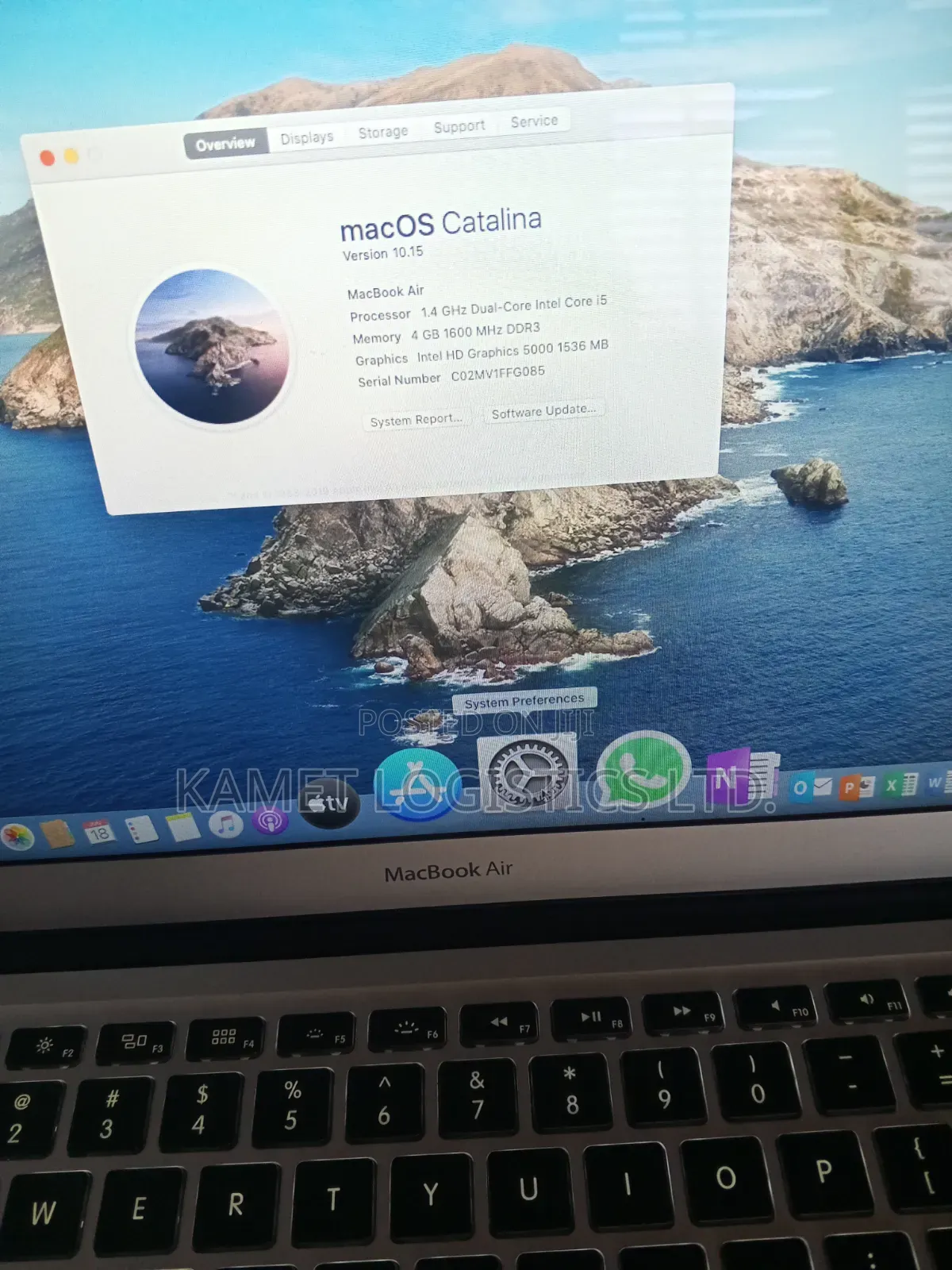Open Contacts app in the Dock

pyautogui.click(x=57, y=833)
